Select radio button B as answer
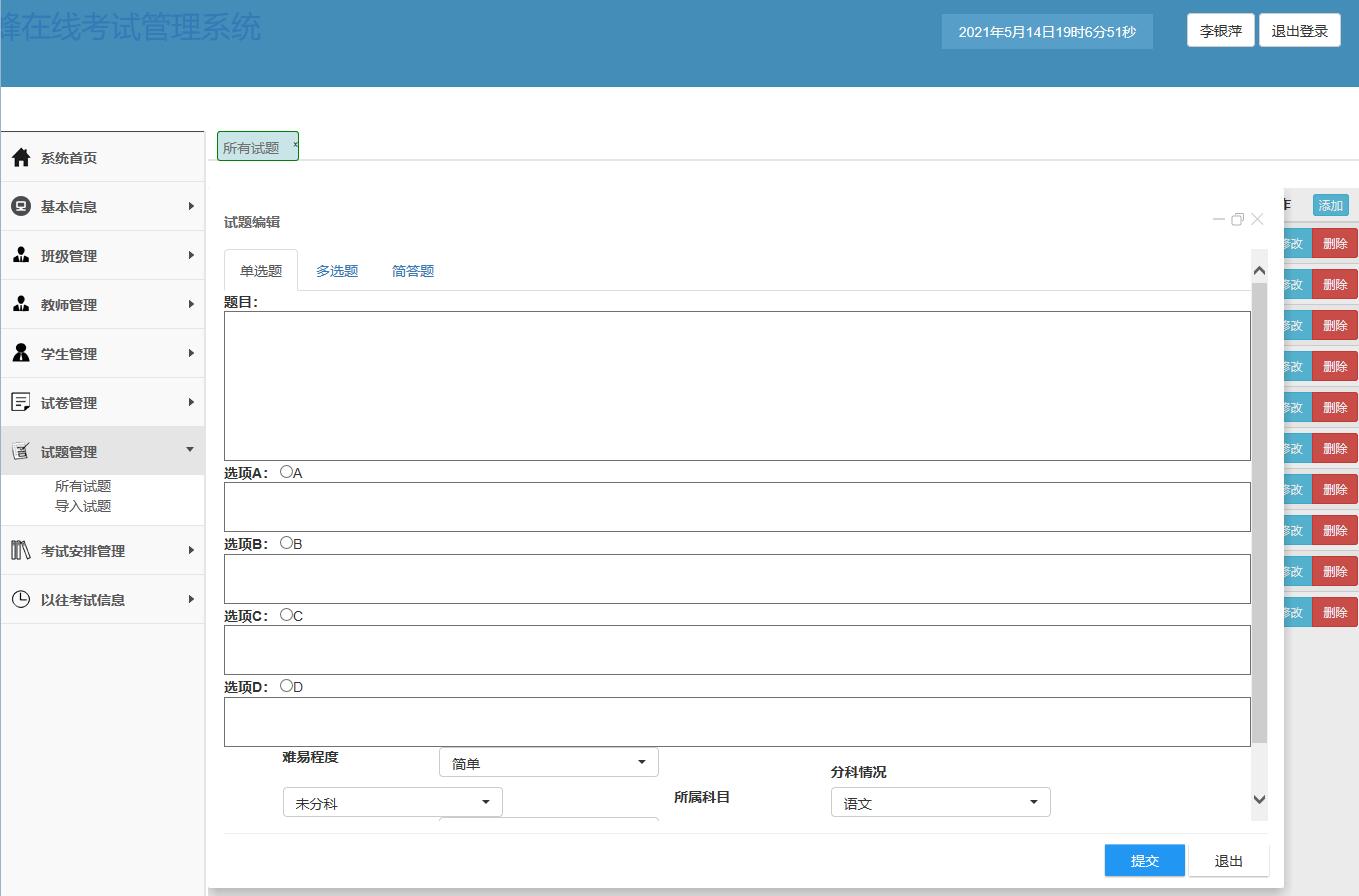The image size is (1359, 896). [x=287, y=543]
